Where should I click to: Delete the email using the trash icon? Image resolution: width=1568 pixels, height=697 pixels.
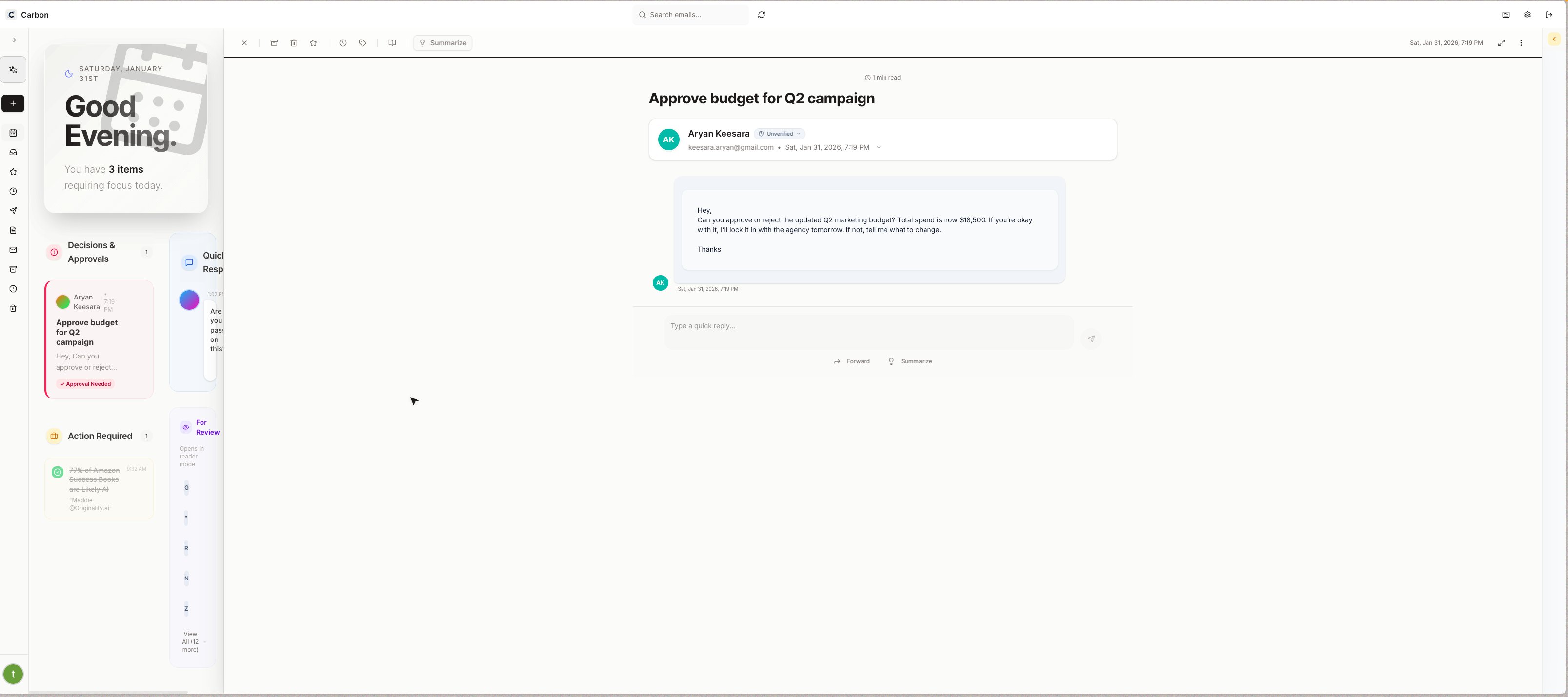click(x=294, y=42)
